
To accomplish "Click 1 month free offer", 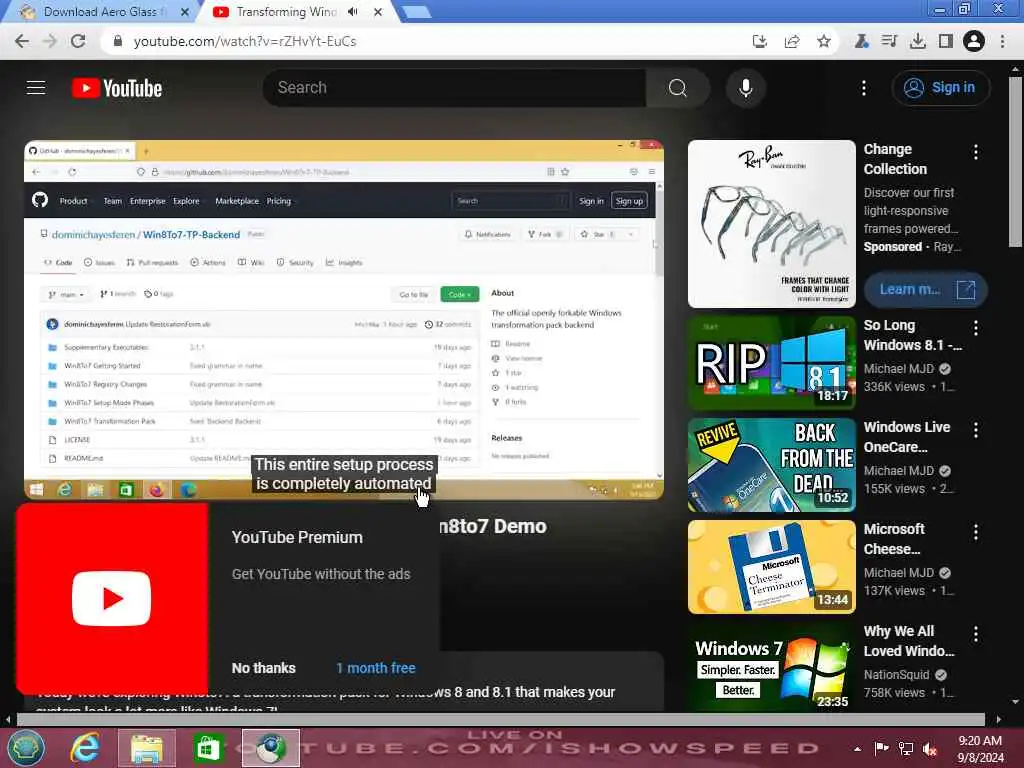I will [376, 668].
